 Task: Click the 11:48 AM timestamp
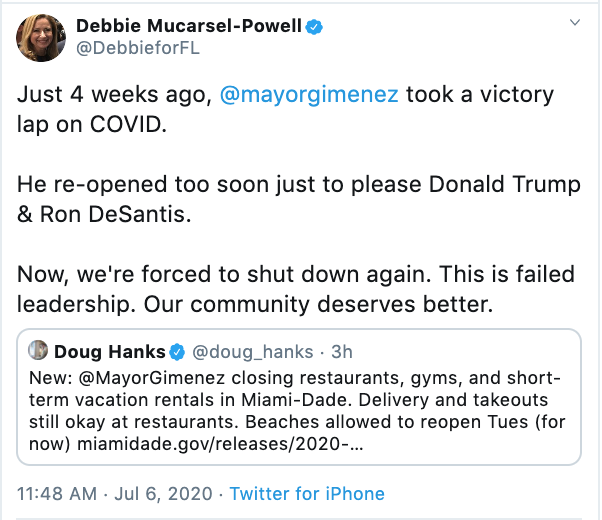coord(57,494)
